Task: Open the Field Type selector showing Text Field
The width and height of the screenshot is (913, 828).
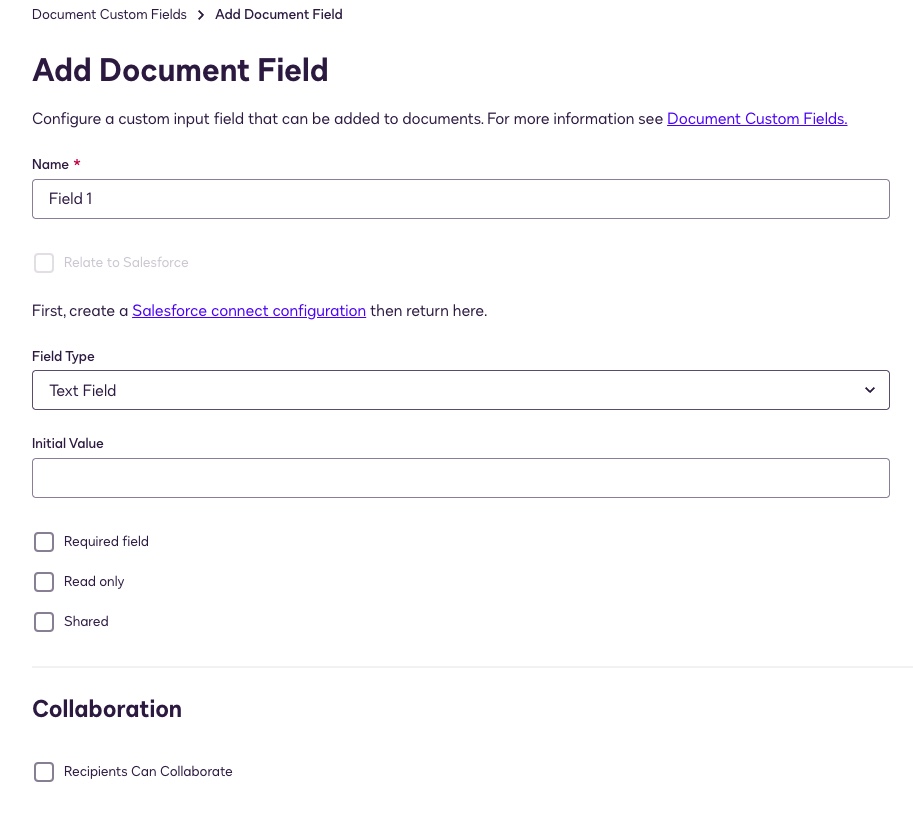Action: click(x=461, y=390)
